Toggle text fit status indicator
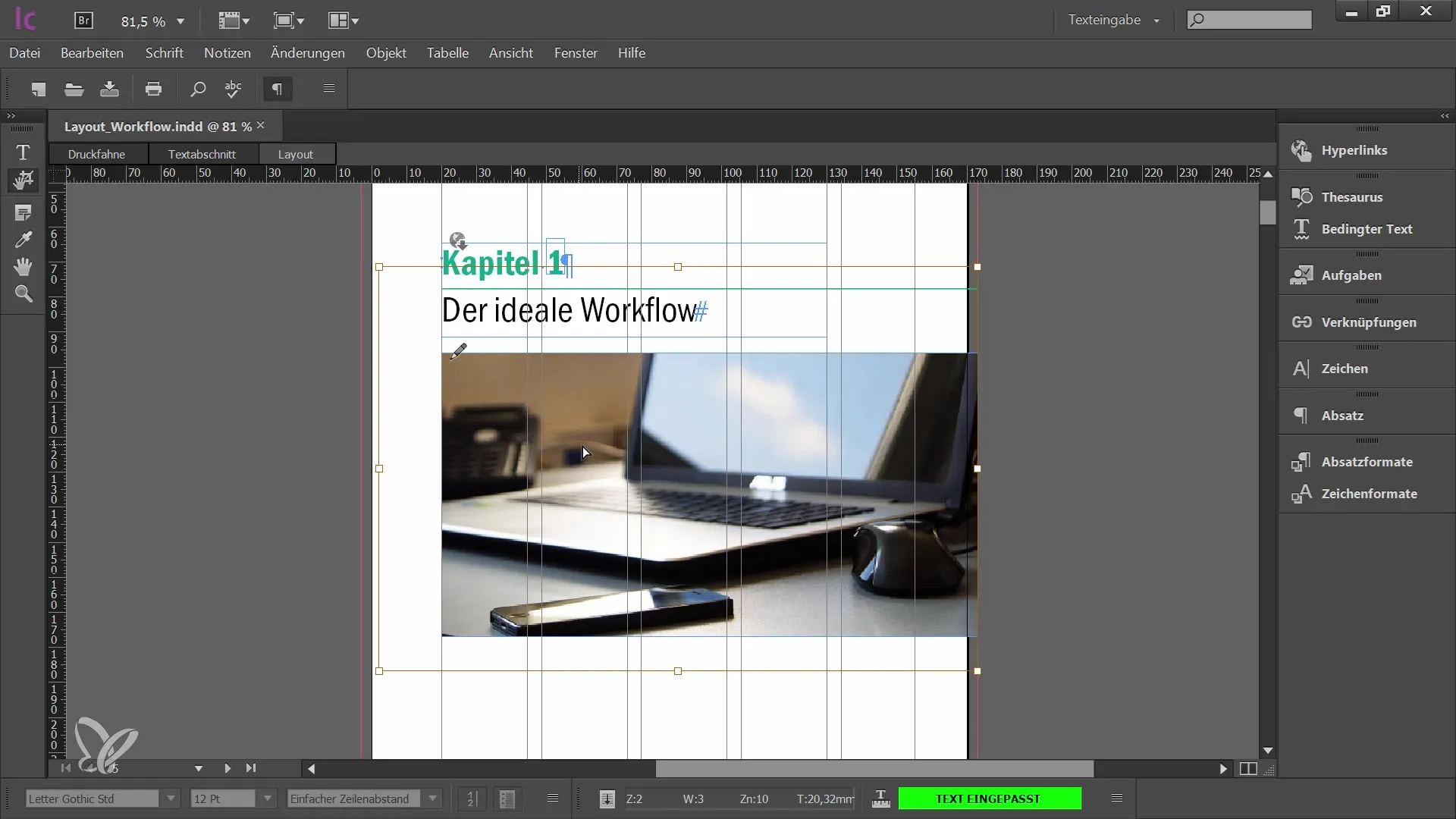Viewport: 1456px width, 819px height. click(x=989, y=798)
